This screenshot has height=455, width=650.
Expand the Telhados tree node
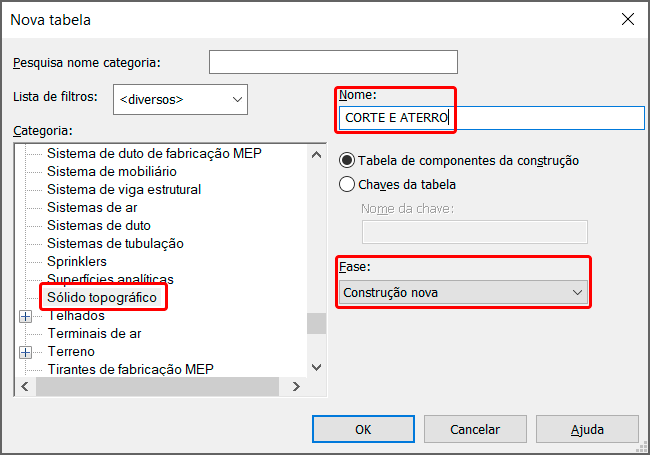26,316
